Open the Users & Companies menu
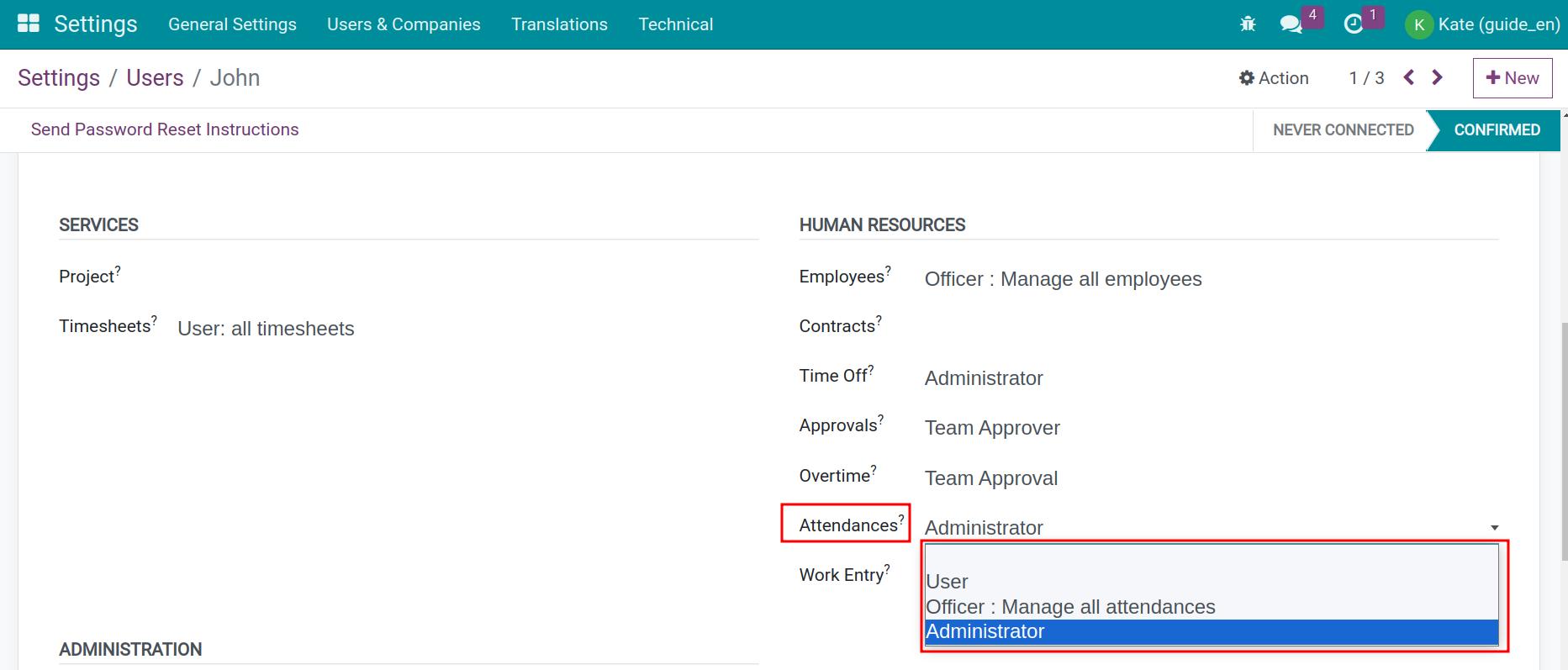The height and width of the screenshot is (670, 1568). click(404, 24)
